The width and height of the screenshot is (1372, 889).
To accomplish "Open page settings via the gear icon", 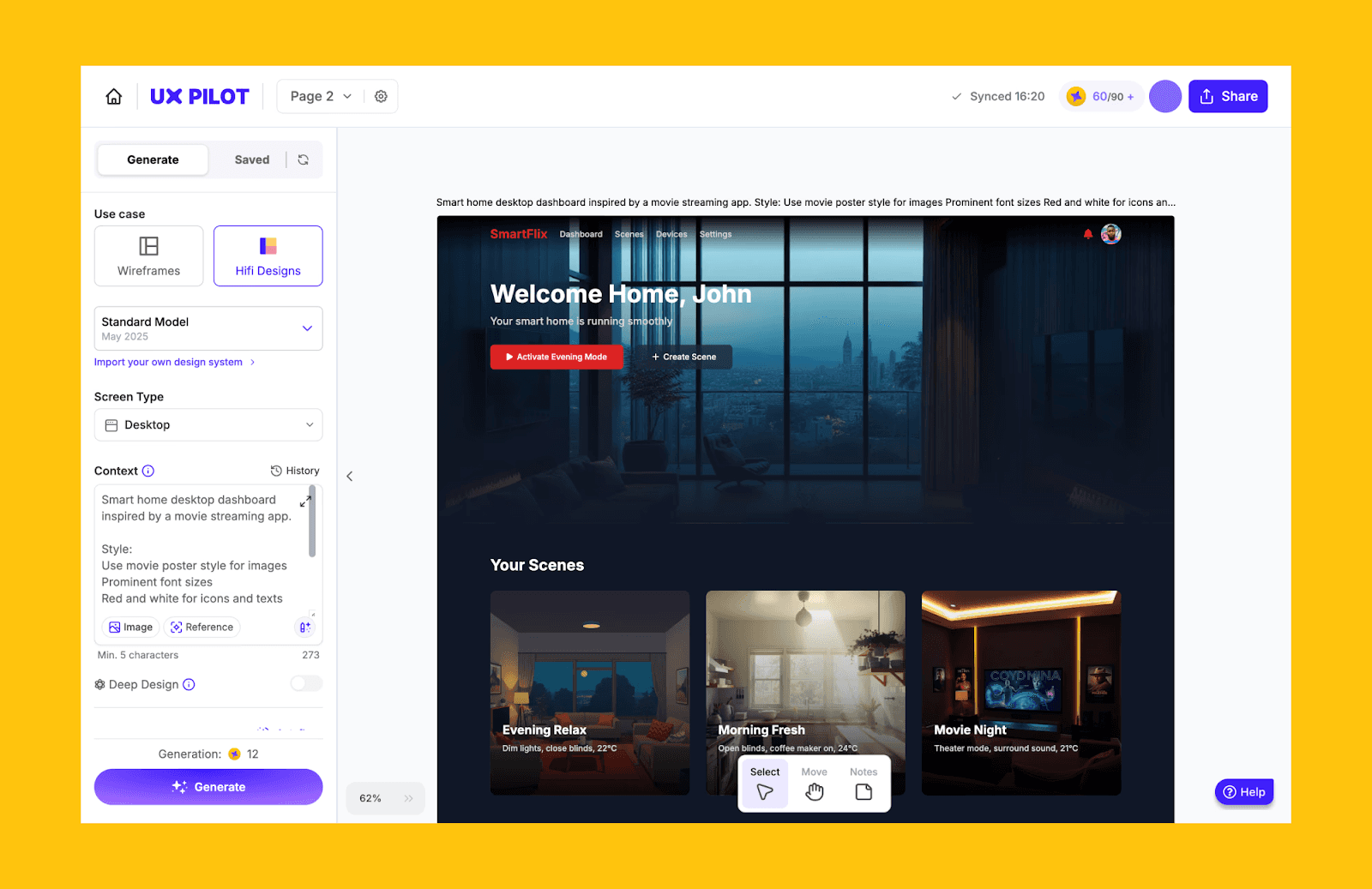I will pyautogui.click(x=381, y=96).
